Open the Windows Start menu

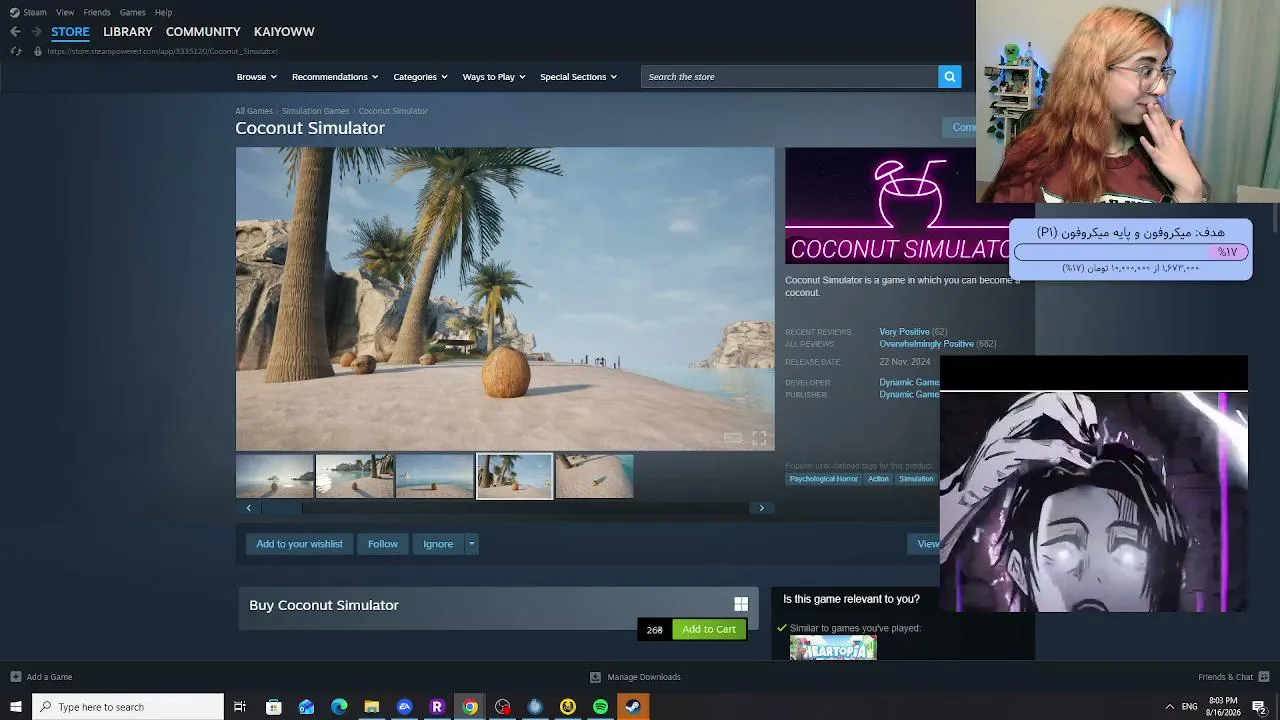tap(16, 707)
